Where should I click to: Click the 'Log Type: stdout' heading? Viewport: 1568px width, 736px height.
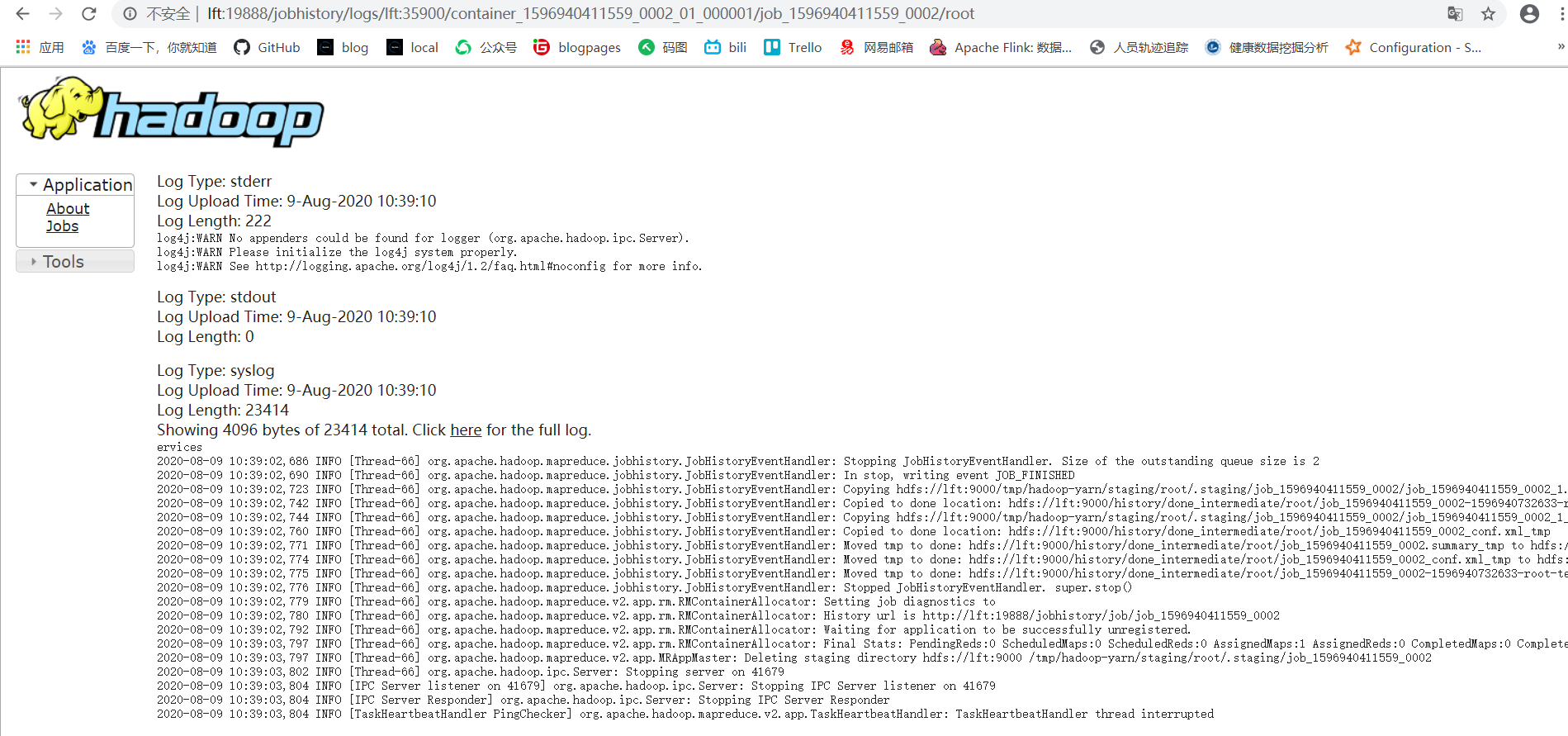pyautogui.click(x=217, y=297)
